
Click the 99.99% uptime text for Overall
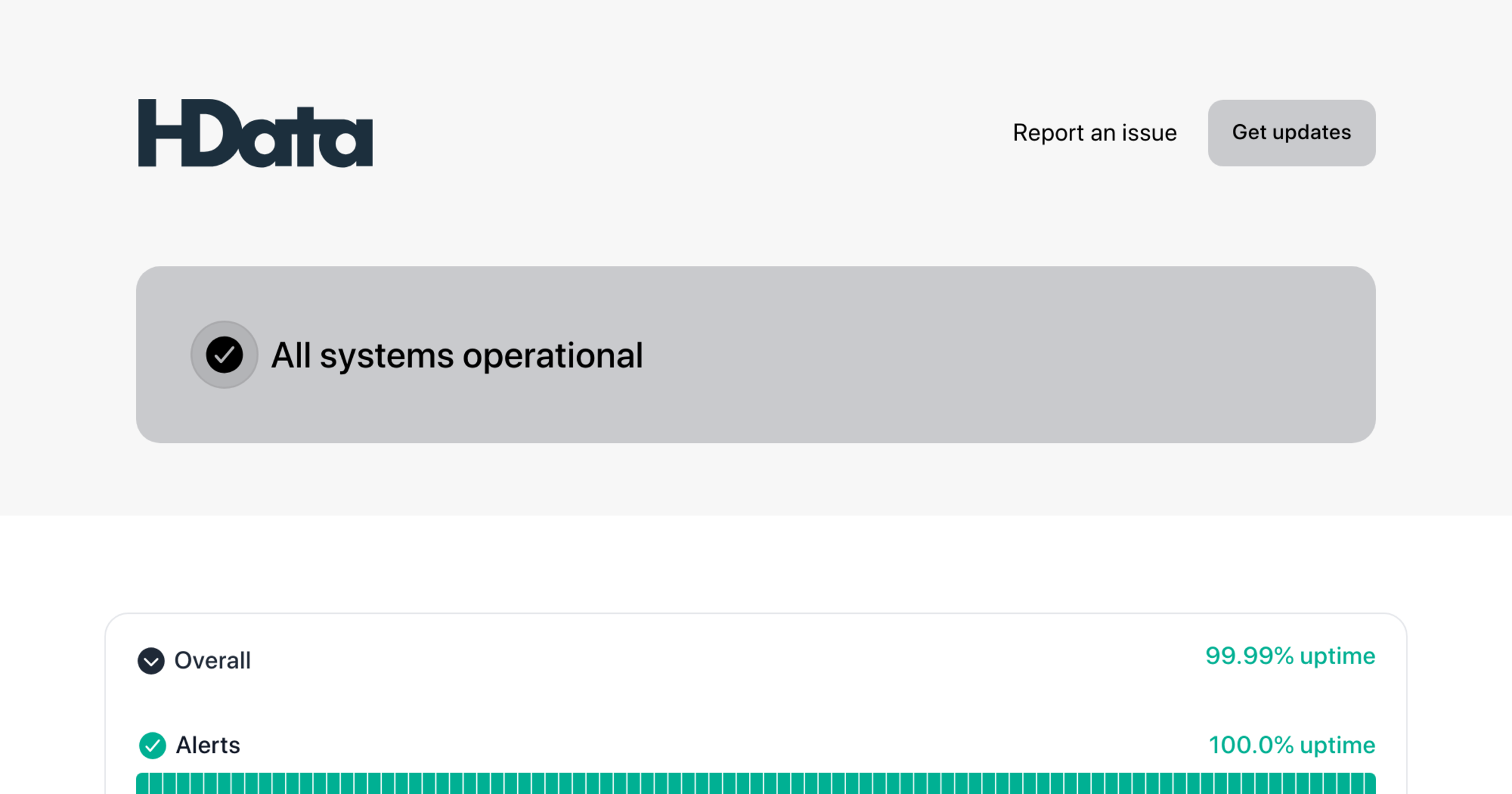(1291, 655)
